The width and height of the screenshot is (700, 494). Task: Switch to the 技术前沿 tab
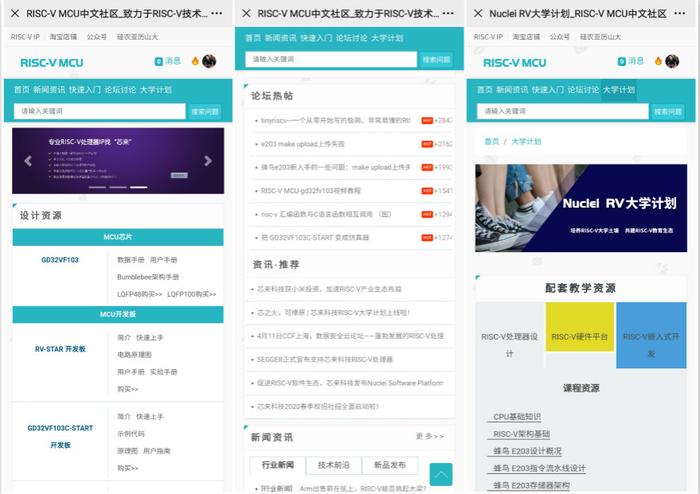333,465
